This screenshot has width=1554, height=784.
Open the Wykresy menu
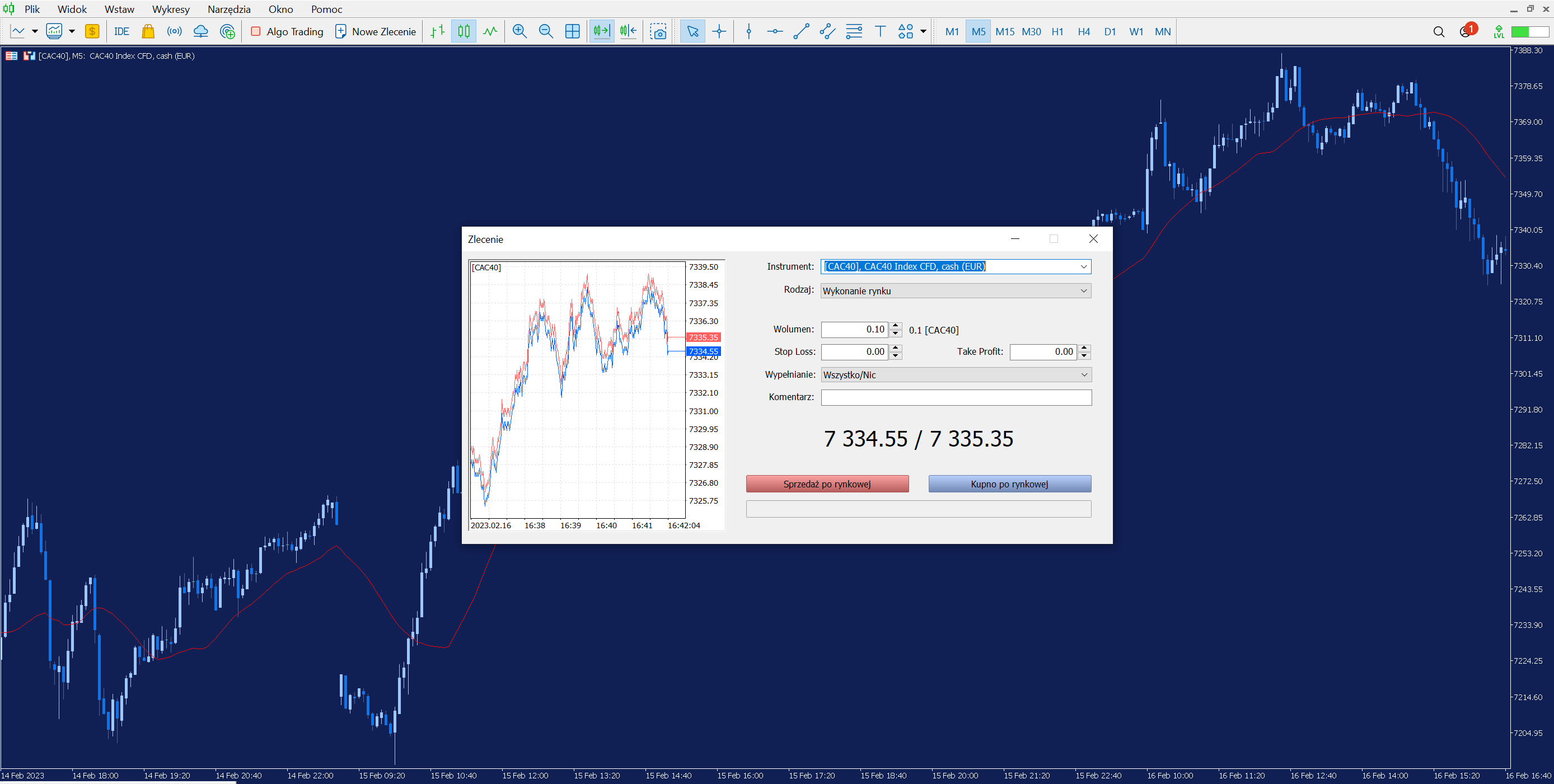pyautogui.click(x=171, y=9)
